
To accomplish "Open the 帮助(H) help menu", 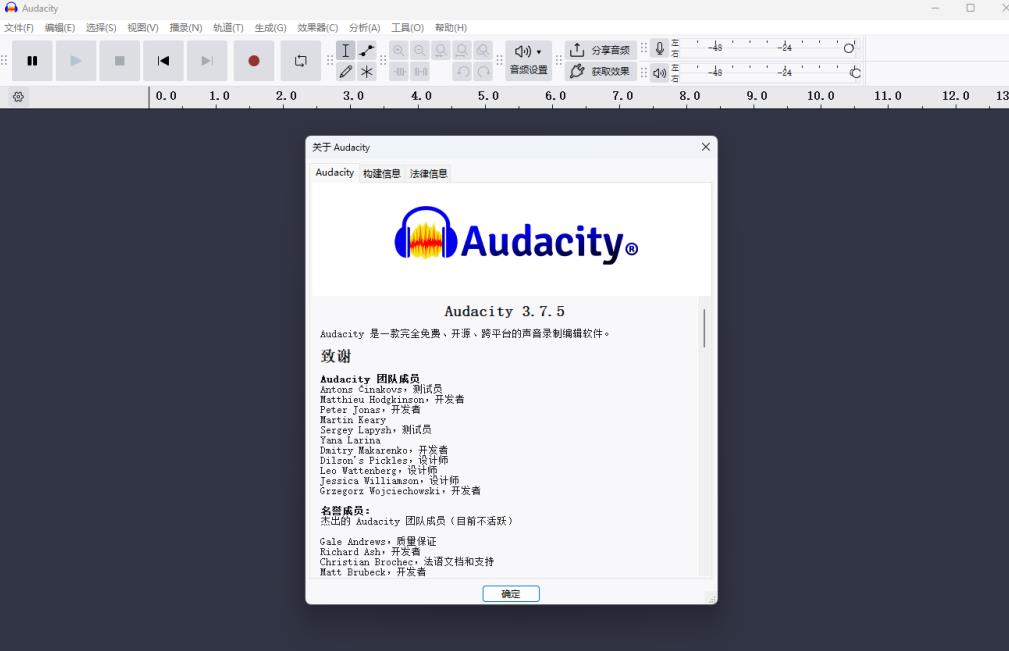I will coord(450,28).
